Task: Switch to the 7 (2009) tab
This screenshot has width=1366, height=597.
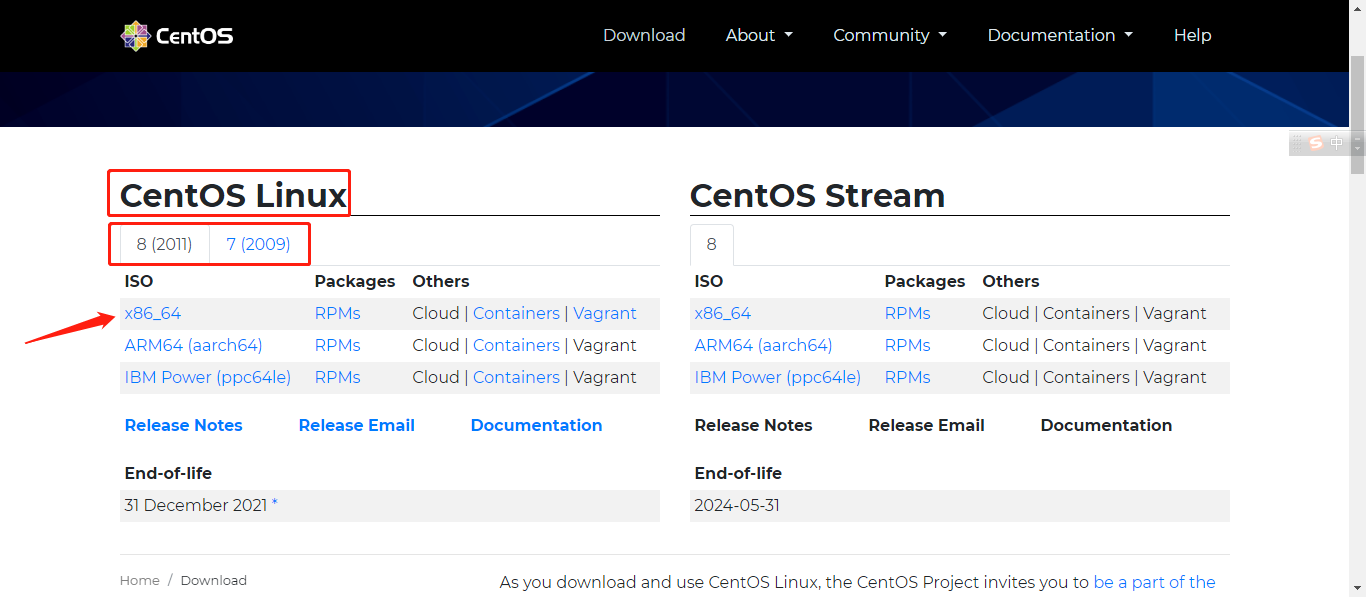Action: [259, 243]
